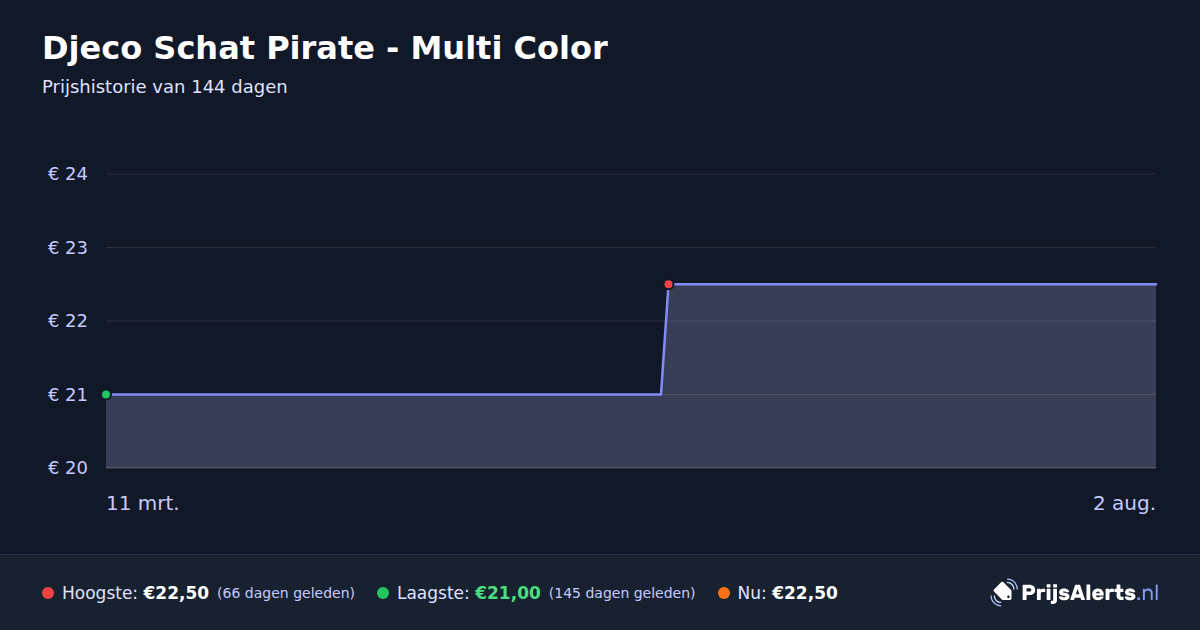The width and height of the screenshot is (1200, 630).
Task: Click the orange dot beside Nu
Action: [724, 593]
